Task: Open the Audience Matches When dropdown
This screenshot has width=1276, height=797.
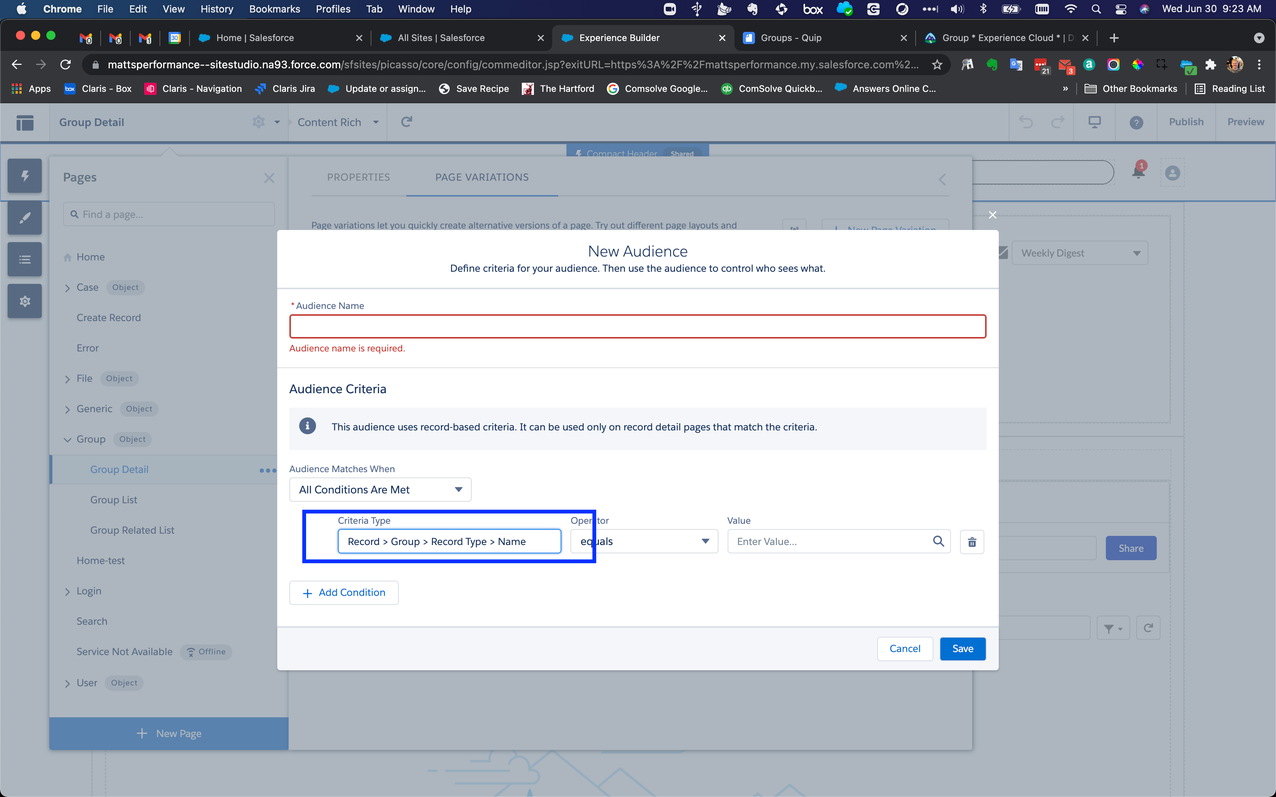Action: [x=380, y=490]
